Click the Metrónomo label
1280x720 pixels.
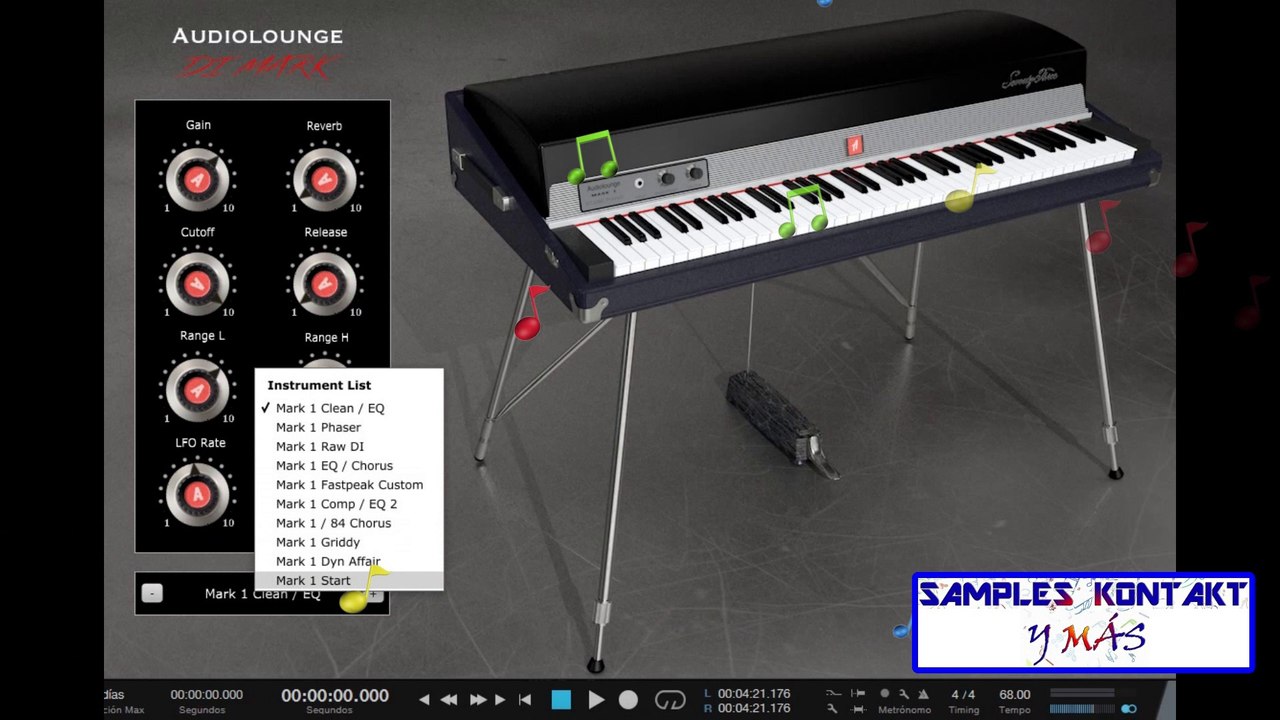pos(904,710)
